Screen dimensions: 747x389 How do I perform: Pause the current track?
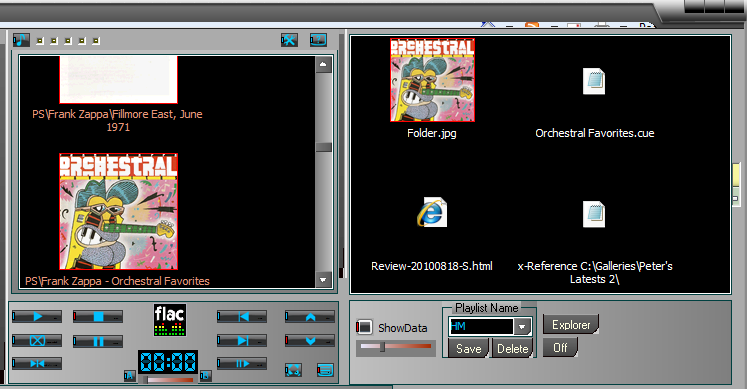pos(98,341)
